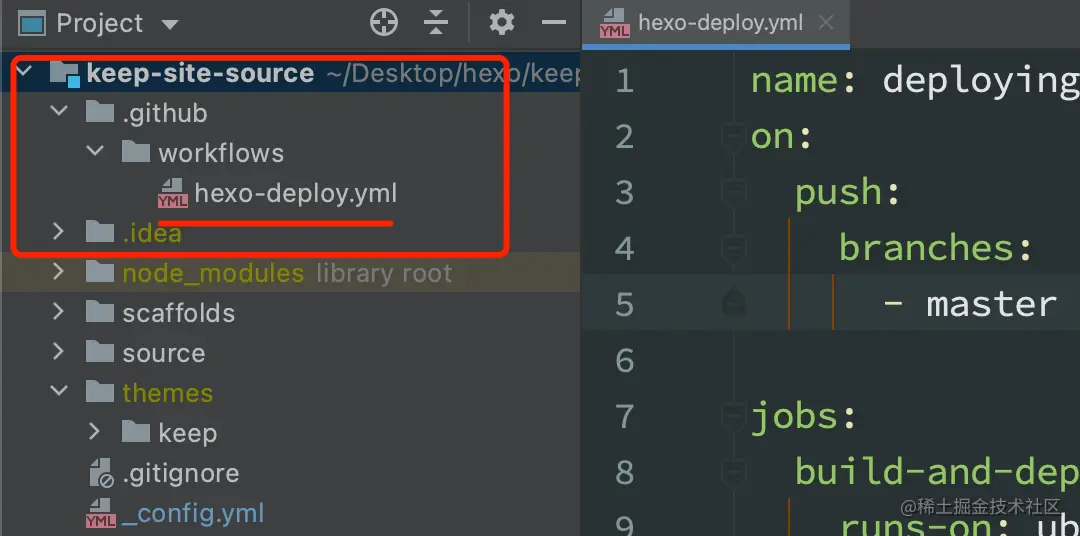Image resolution: width=1080 pixels, height=536 pixels.
Task: Select the _config.yml file
Action: (x=290, y=513)
